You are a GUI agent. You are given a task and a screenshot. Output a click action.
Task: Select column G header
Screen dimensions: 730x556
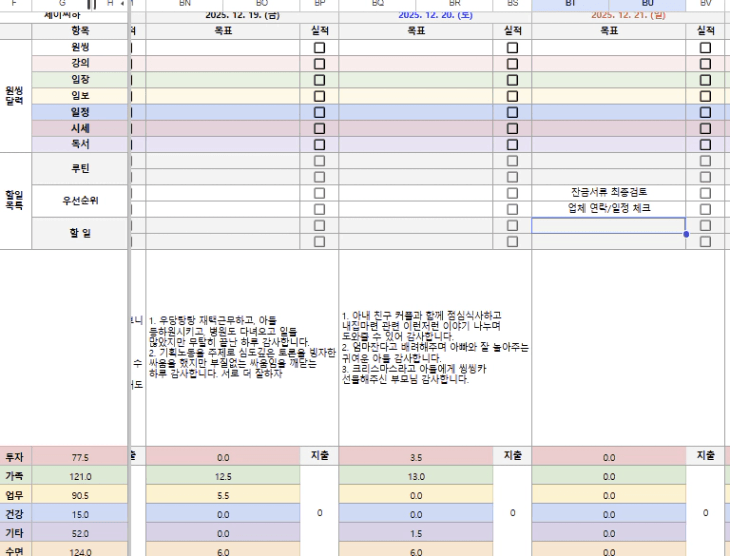pyautogui.click(x=62, y=4)
